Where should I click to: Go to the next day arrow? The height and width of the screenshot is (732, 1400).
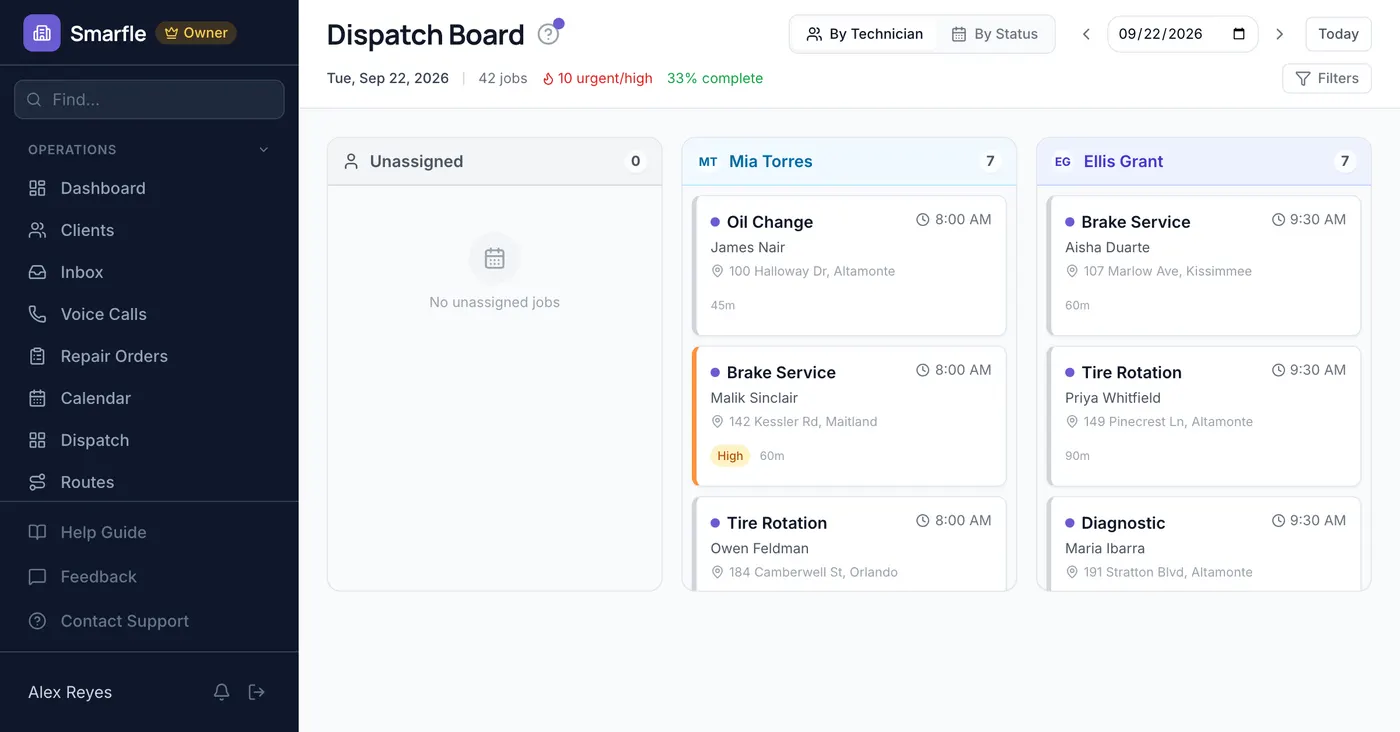(1279, 34)
